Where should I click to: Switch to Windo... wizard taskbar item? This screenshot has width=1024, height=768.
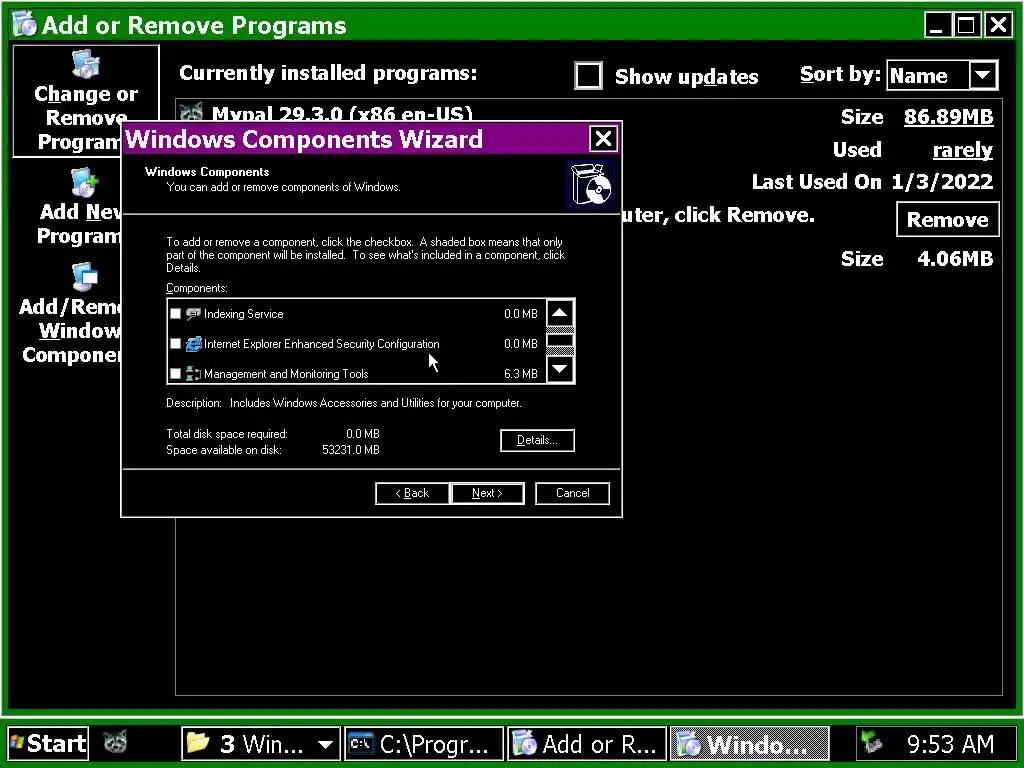click(x=750, y=744)
